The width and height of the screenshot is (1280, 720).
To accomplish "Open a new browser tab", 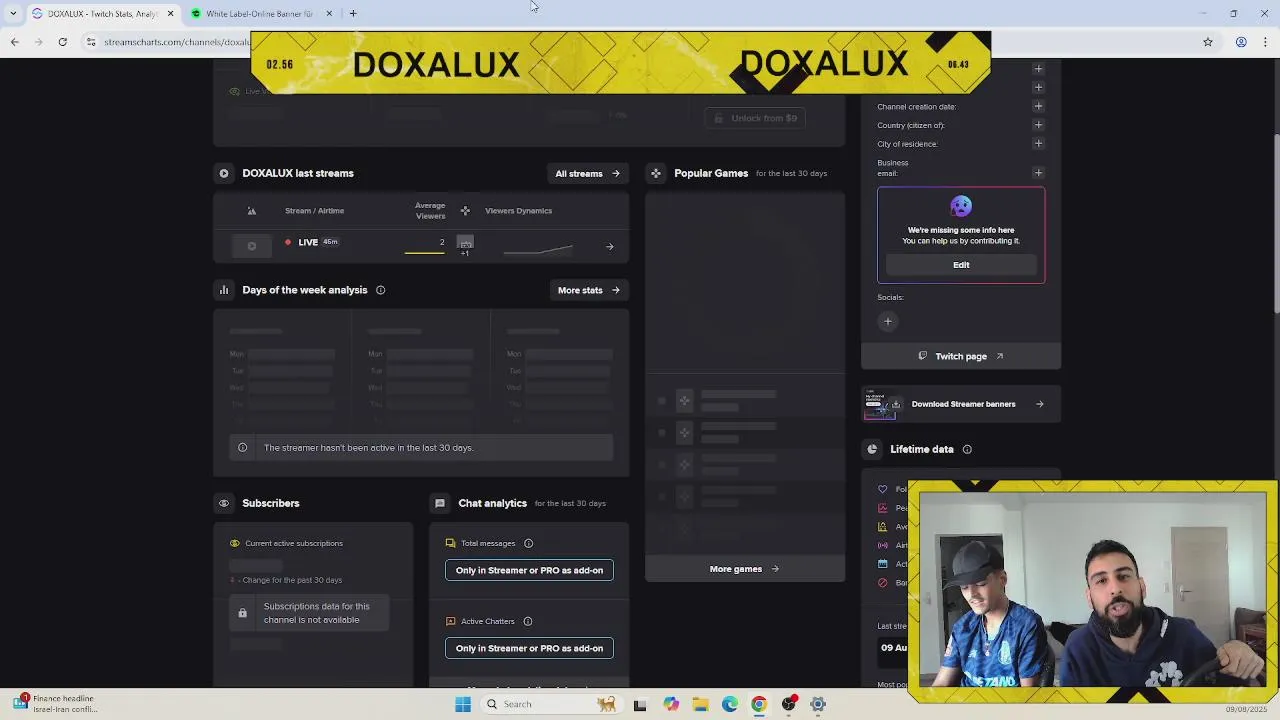I will coord(353,14).
